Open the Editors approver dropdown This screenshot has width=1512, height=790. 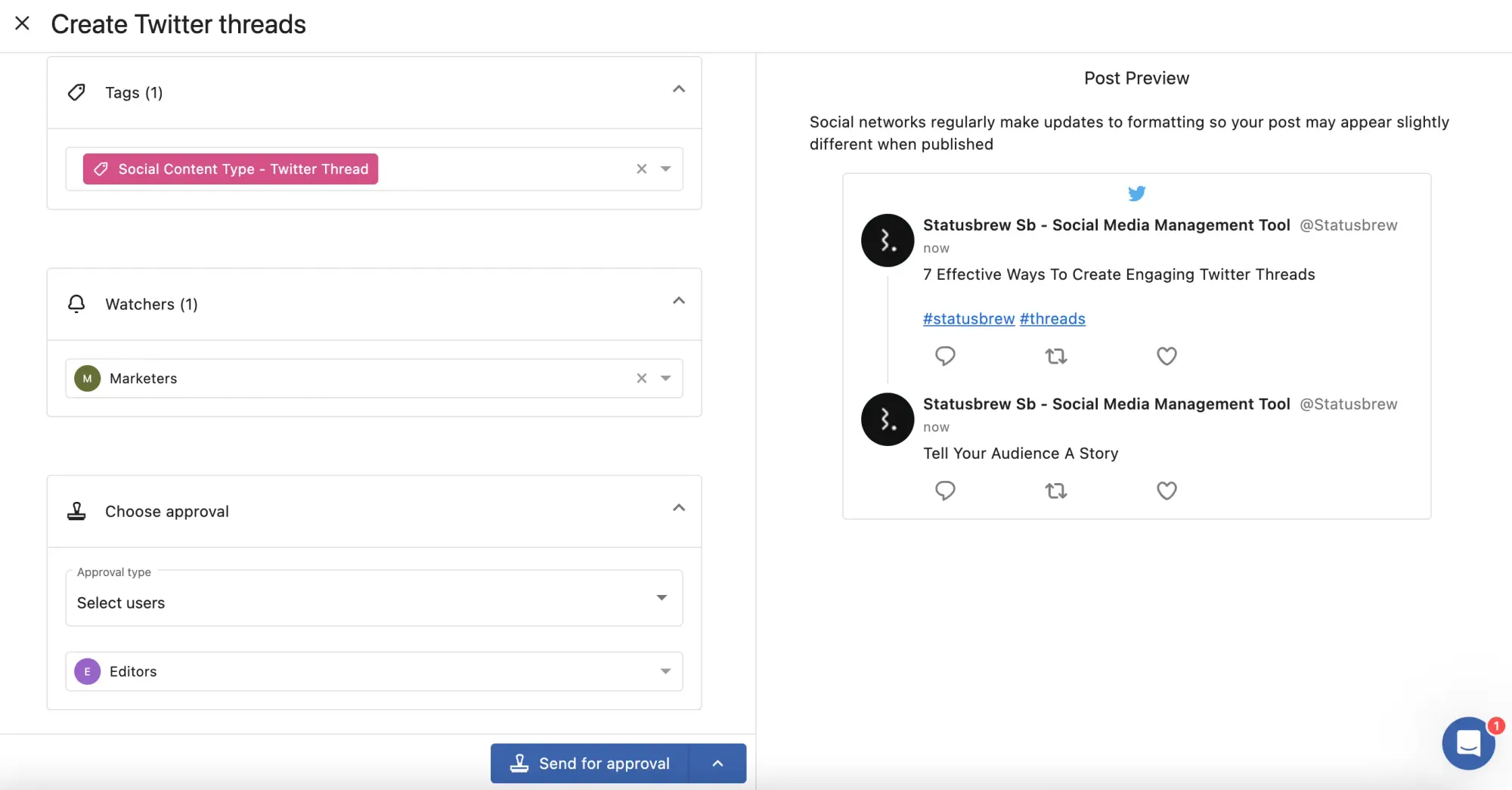(665, 671)
